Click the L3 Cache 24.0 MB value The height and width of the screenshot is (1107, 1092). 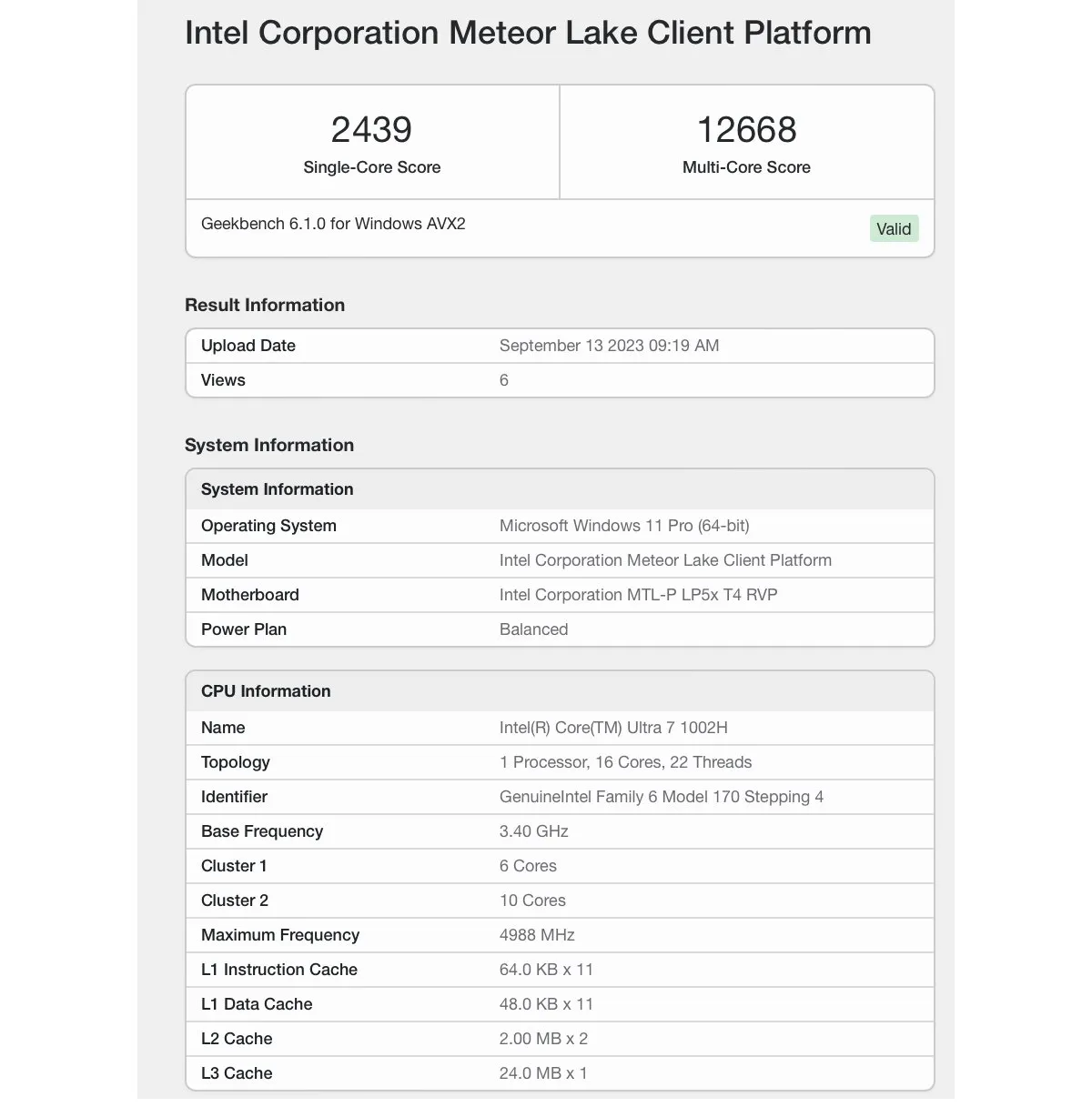click(543, 1073)
